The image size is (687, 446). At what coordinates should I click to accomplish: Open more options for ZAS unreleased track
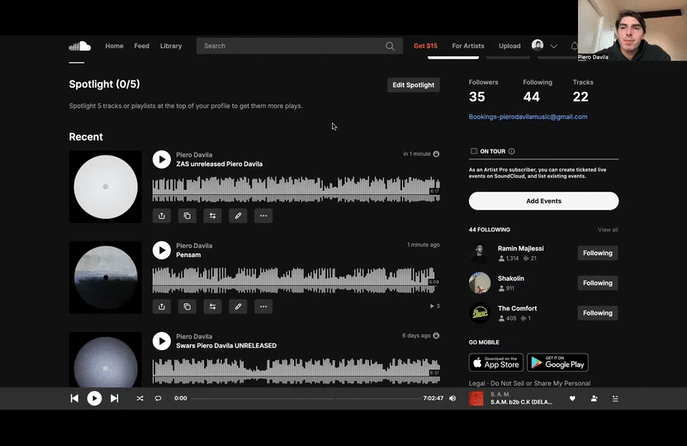click(x=263, y=216)
